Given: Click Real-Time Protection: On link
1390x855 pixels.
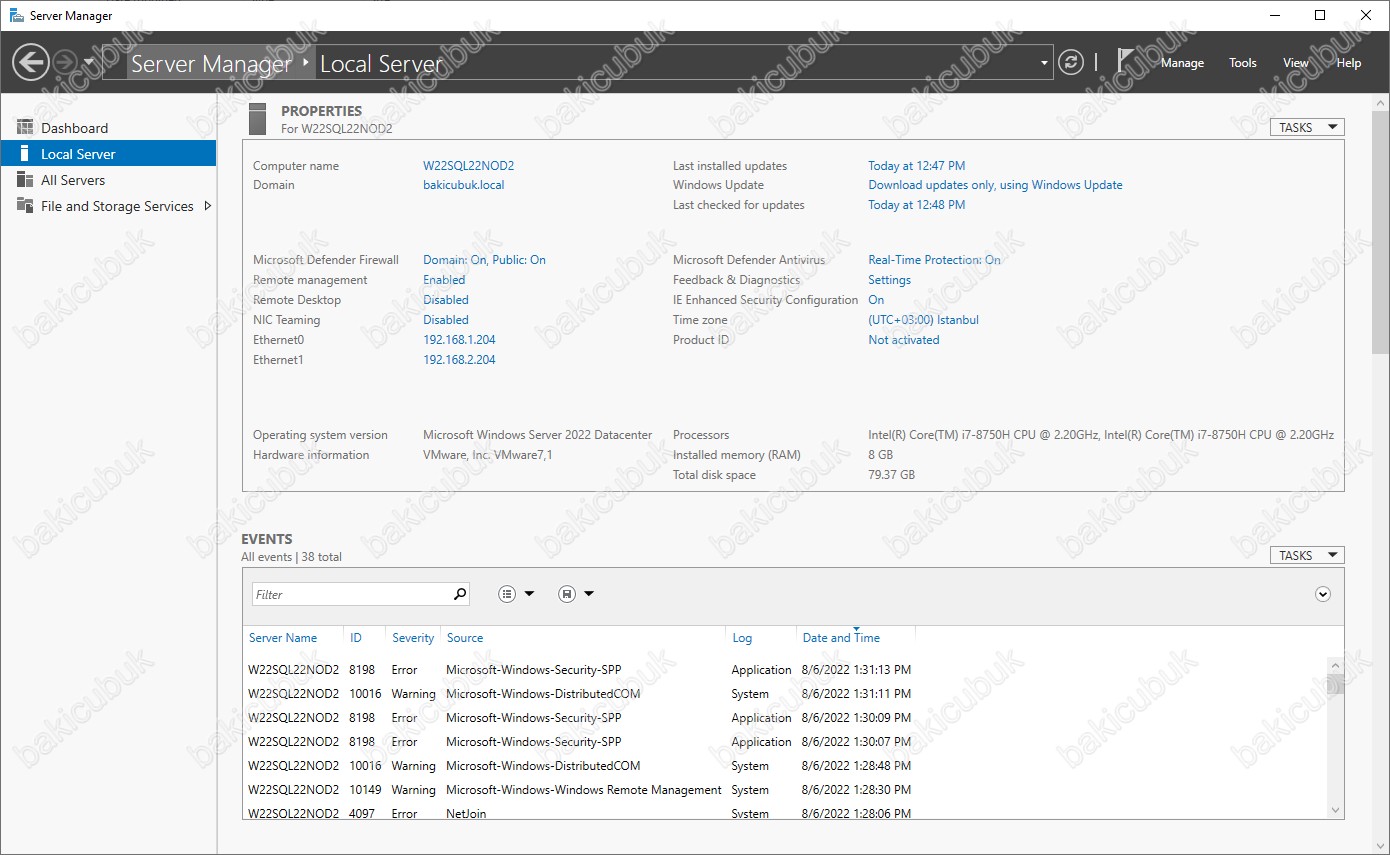Looking at the screenshot, I should point(934,260).
